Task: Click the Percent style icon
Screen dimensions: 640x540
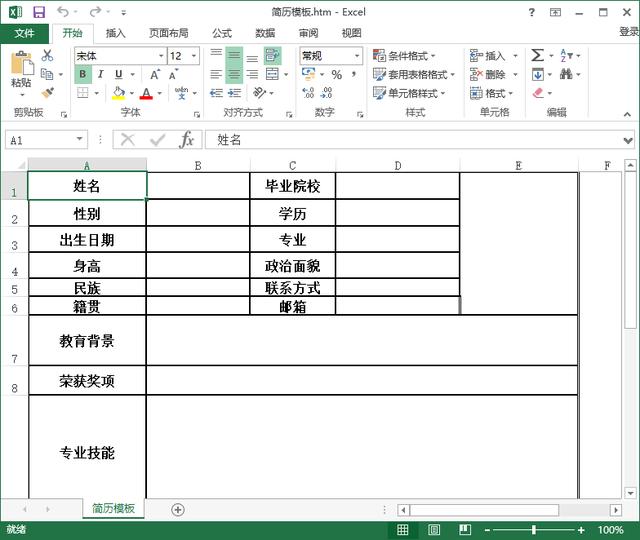Action: tap(337, 75)
